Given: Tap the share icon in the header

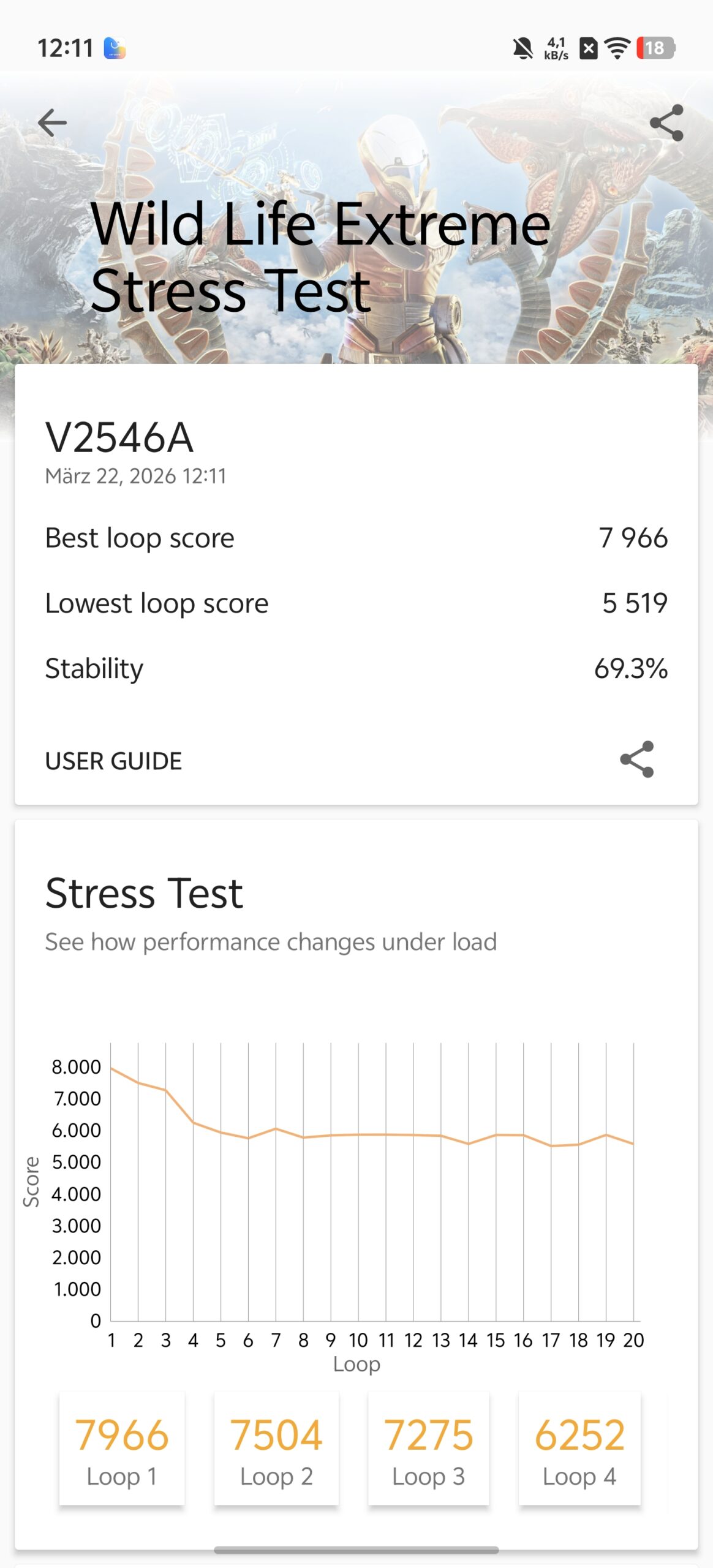Looking at the screenshot, I should (666, 123).
